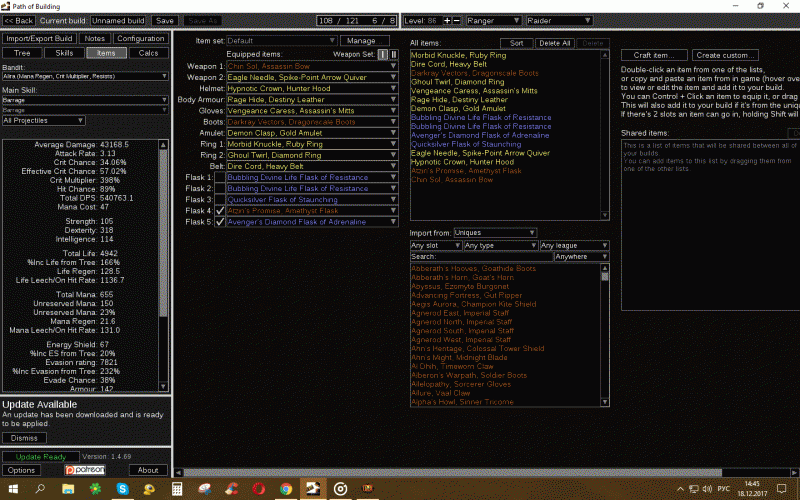Disable Flask 4 Atziri's Promise checkbox
This screenshot has width=800, height=500.
tap(220, 211)
